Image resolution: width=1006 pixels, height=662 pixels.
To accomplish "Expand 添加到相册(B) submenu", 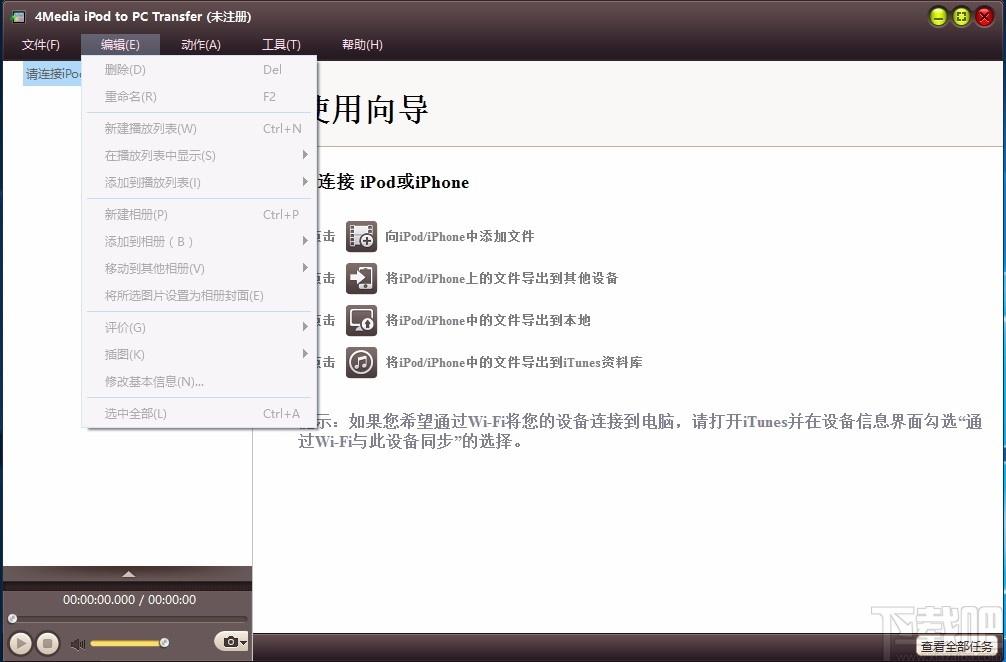I will coord(200,241).
